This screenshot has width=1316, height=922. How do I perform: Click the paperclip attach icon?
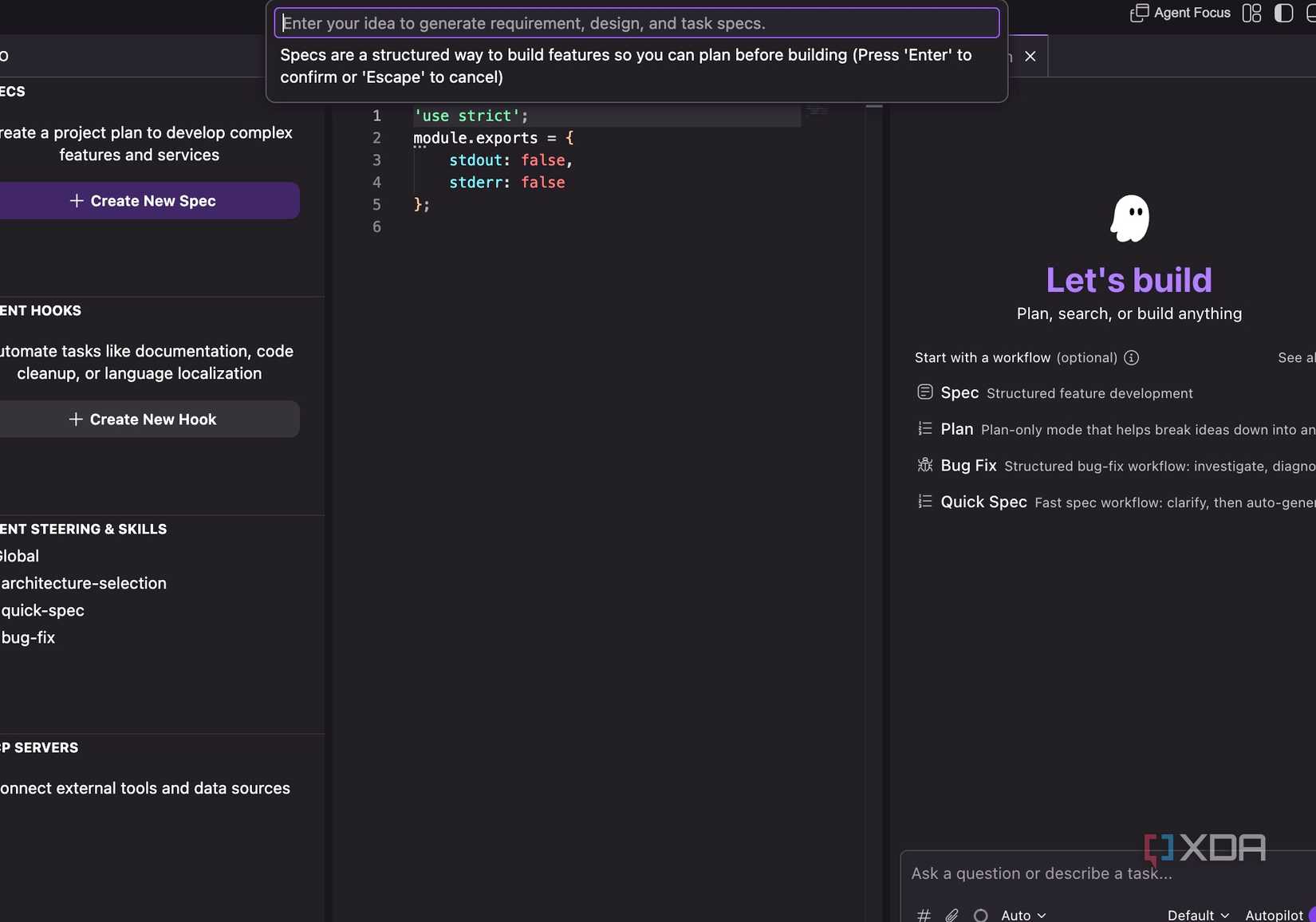pos(952,915)
